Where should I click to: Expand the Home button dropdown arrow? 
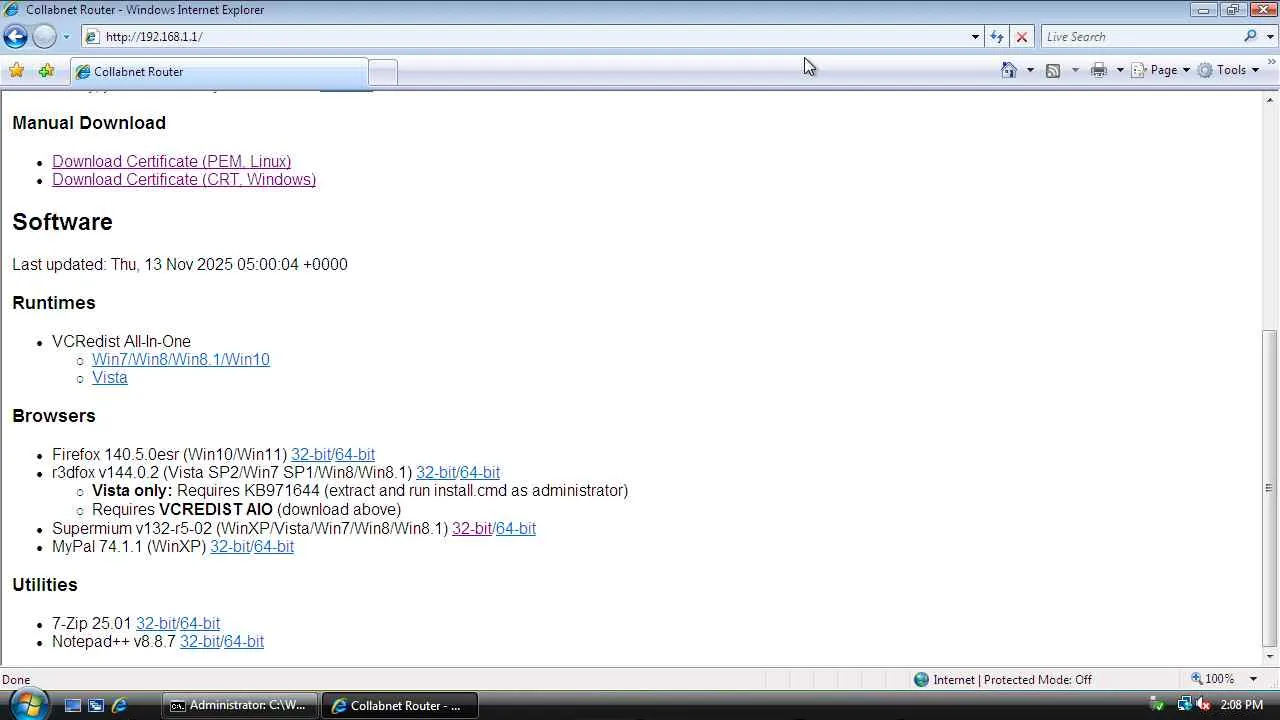point(1030,70)
